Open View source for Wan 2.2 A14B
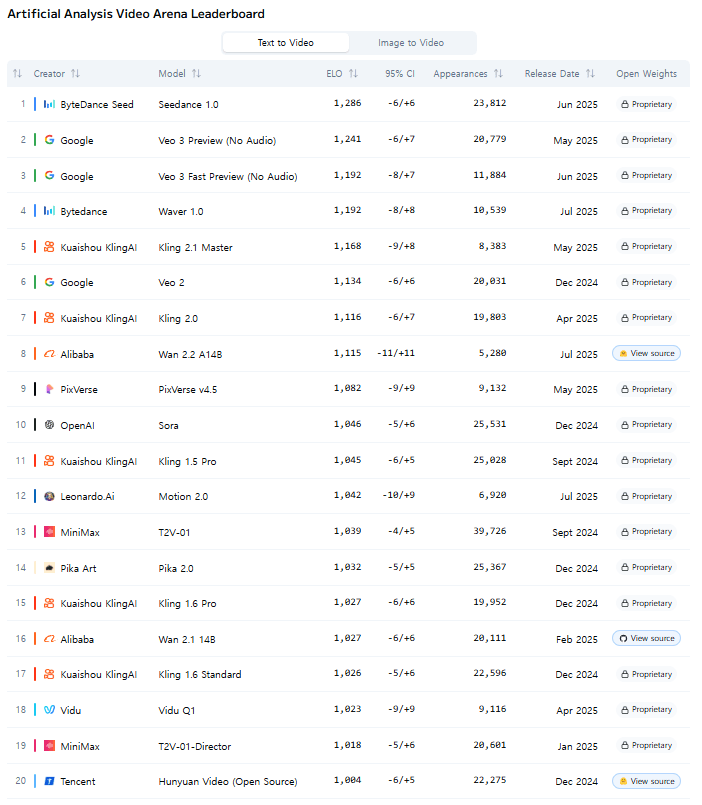 coord(646,353)
